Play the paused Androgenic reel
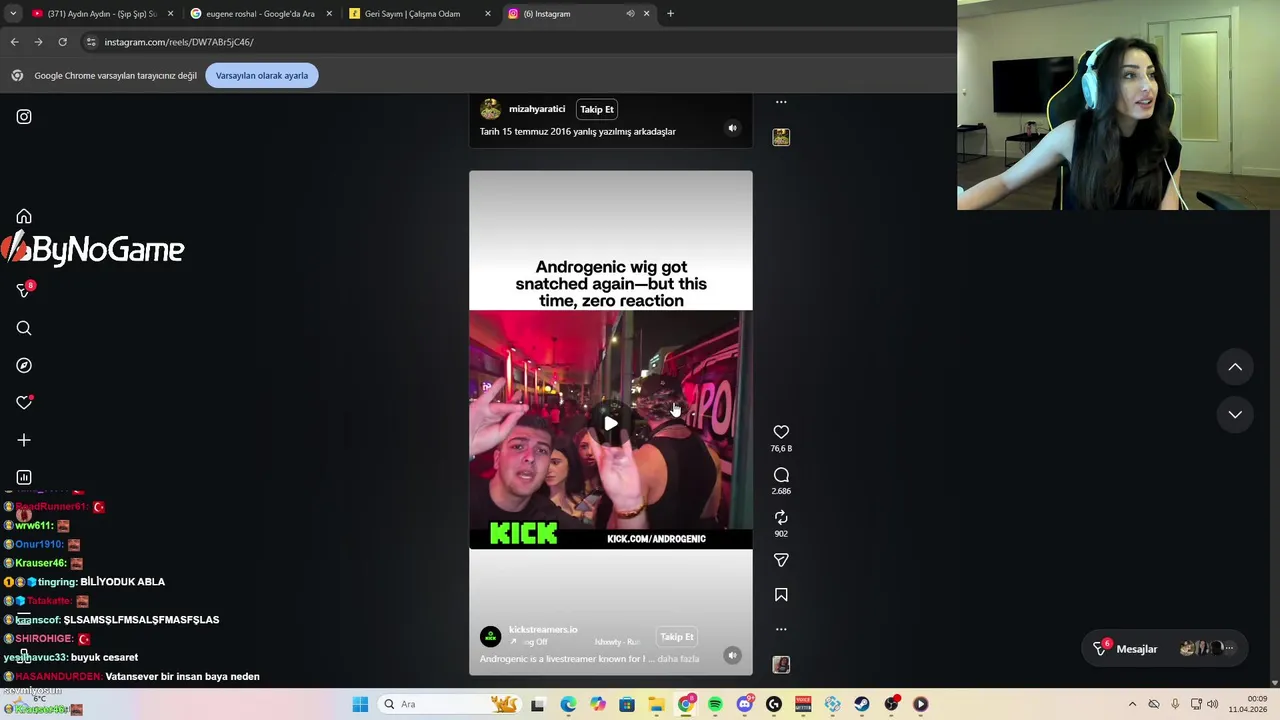This screenshot has height=720, width=1280. [611, 423]
